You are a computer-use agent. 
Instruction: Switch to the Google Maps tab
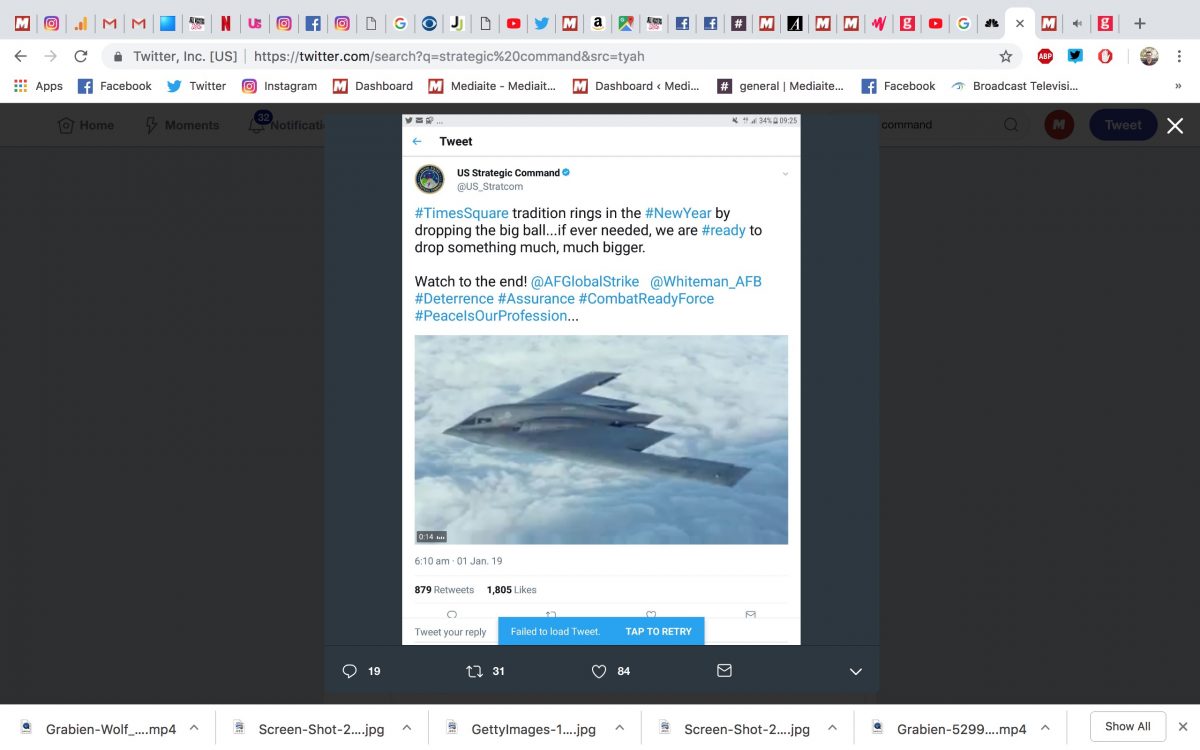626,23
